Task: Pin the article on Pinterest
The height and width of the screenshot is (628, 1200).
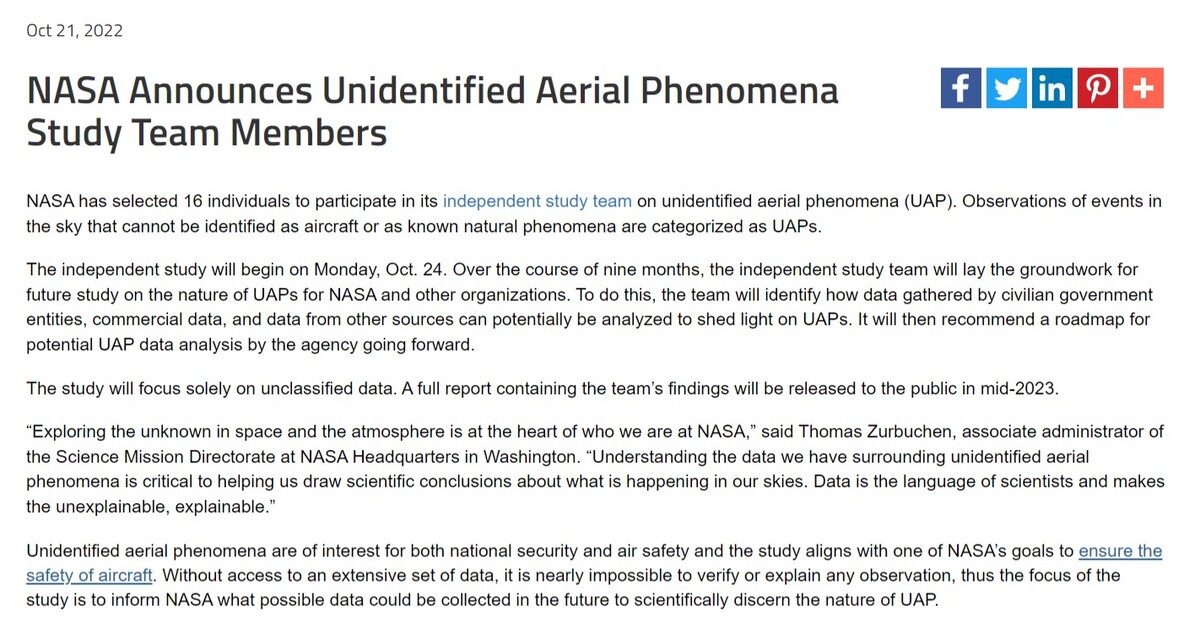Action: (x=1098, y=89)
